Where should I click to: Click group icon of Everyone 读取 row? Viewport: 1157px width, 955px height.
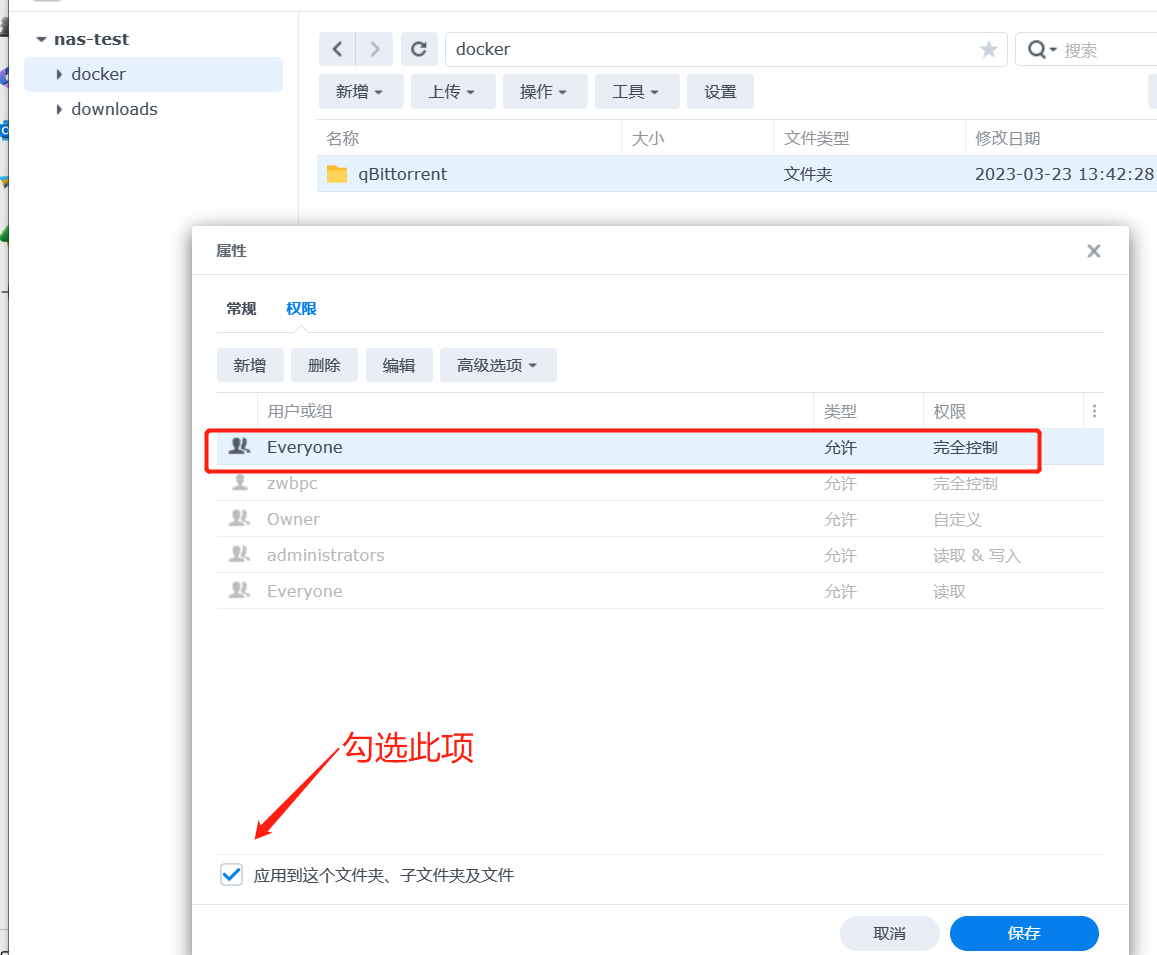coord(239,590)
